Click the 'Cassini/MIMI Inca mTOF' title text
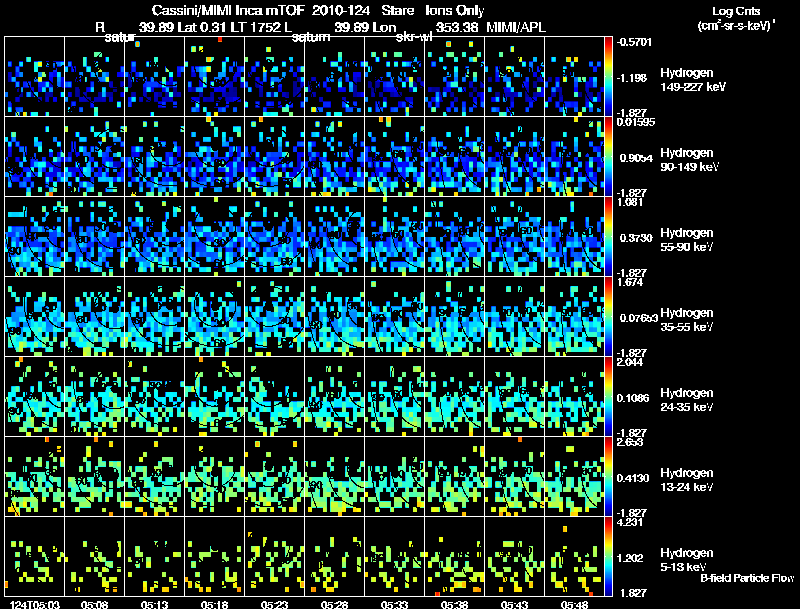The height and width of the screenshot is (609, 800). tap(228, 11)
